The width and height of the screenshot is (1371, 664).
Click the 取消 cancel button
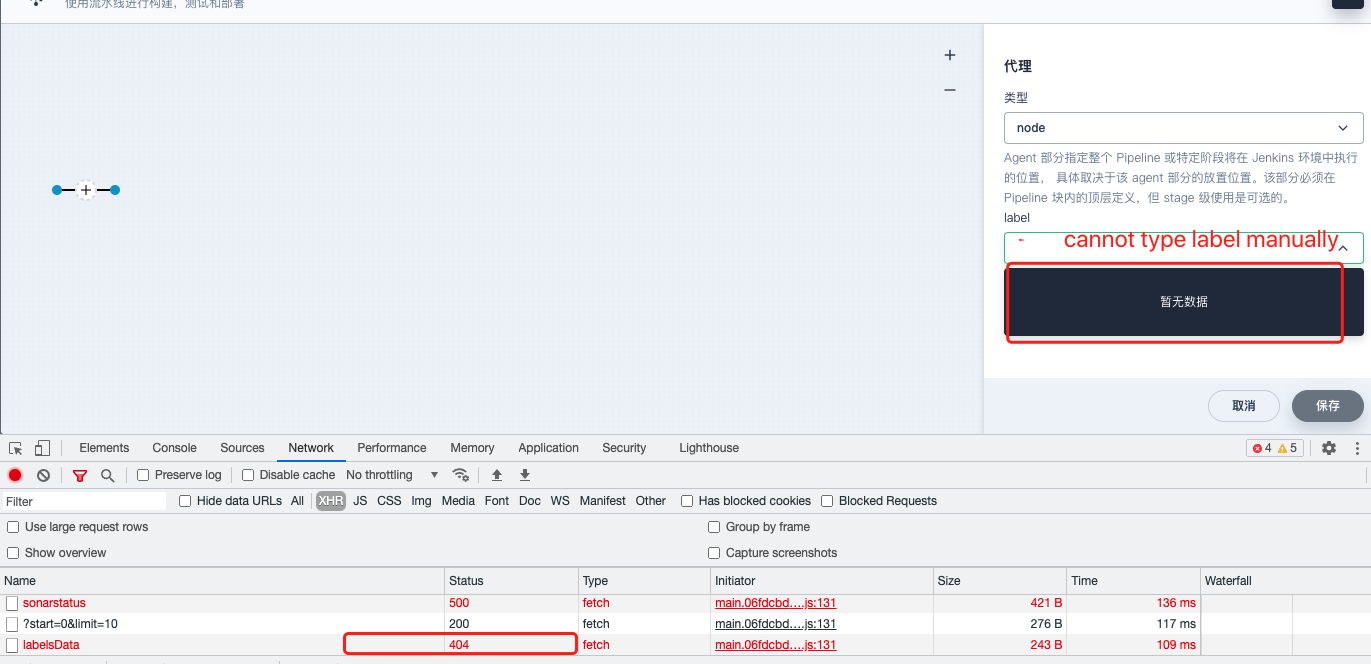(1243, 406)
